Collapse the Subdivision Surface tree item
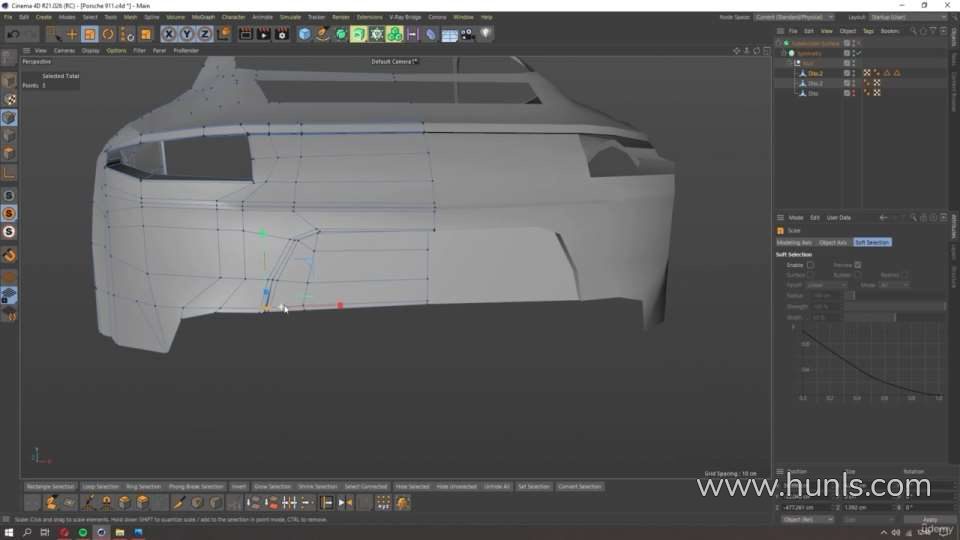960x540 pixels. tap(780, 44)
